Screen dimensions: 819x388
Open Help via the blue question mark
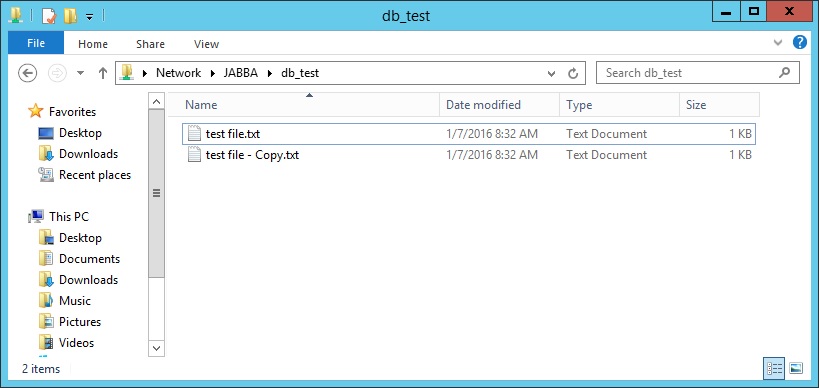coord(800,42)
